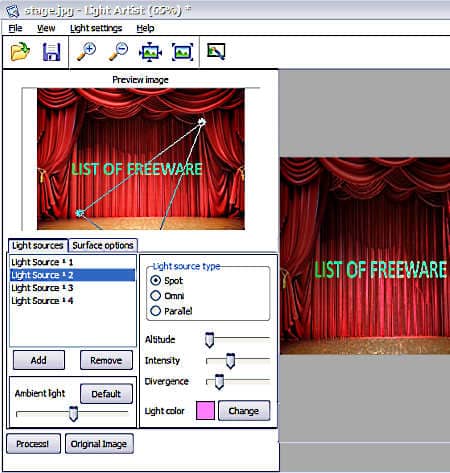Reset ambient light with Default button
Image resolution: width=450 pixels, height=473 pixels.
tap(106, 394)
